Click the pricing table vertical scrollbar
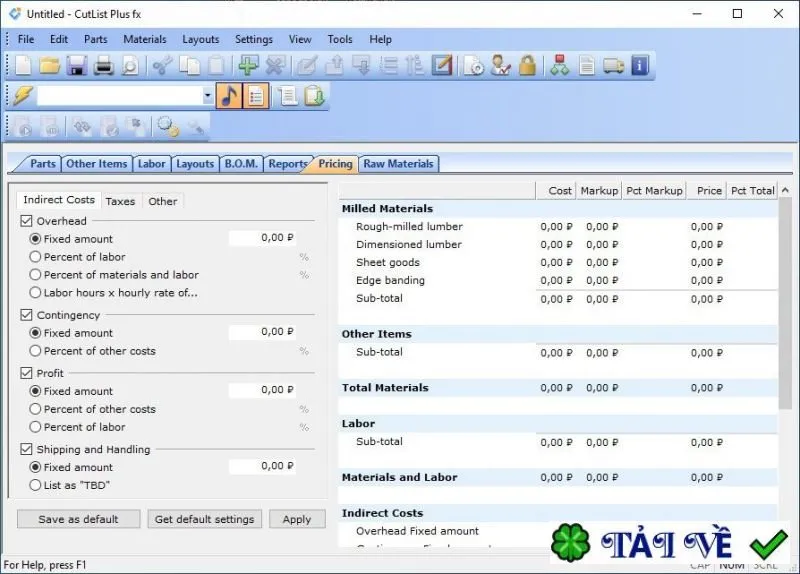This screenshot has height=574, width=800. coord(785,305)
